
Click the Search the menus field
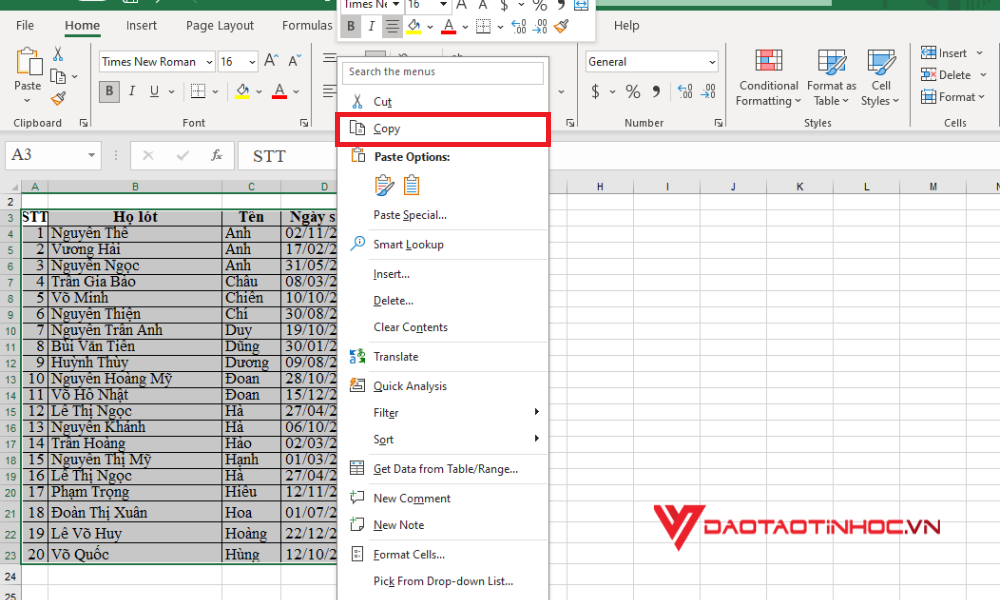point(443,72)
